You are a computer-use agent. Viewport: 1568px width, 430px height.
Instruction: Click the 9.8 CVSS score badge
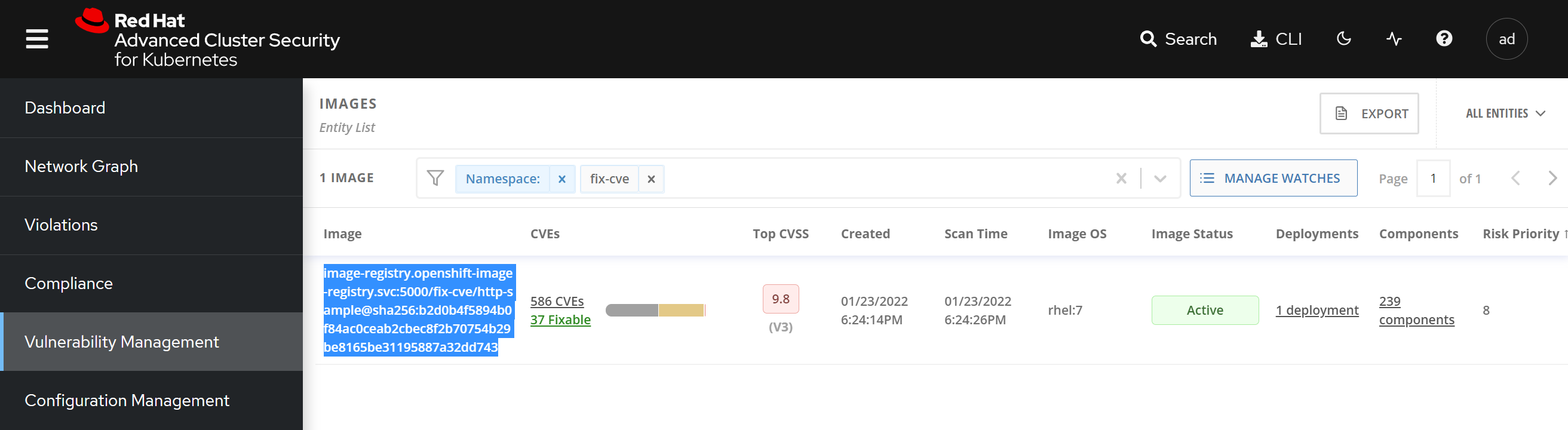point(780,299)
